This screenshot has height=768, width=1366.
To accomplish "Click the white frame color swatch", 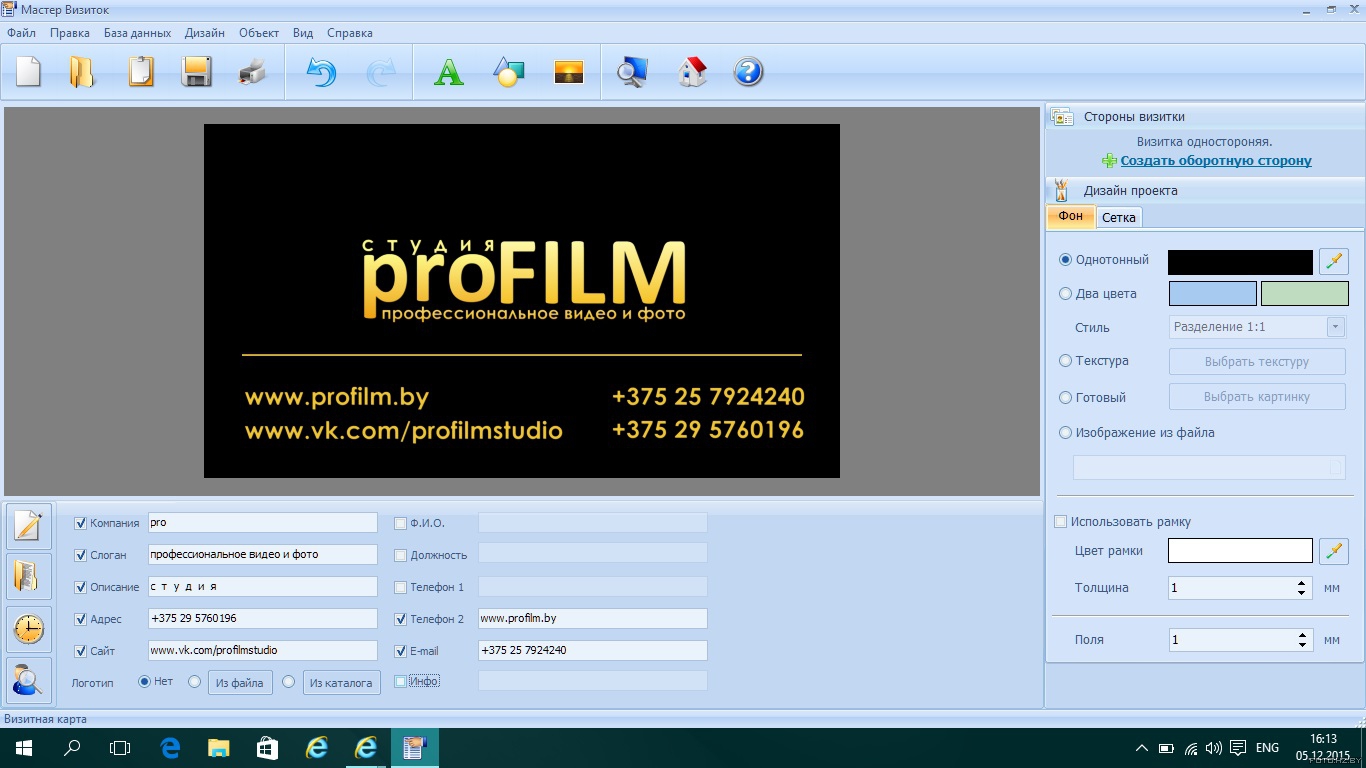I will click(1240, 551).
